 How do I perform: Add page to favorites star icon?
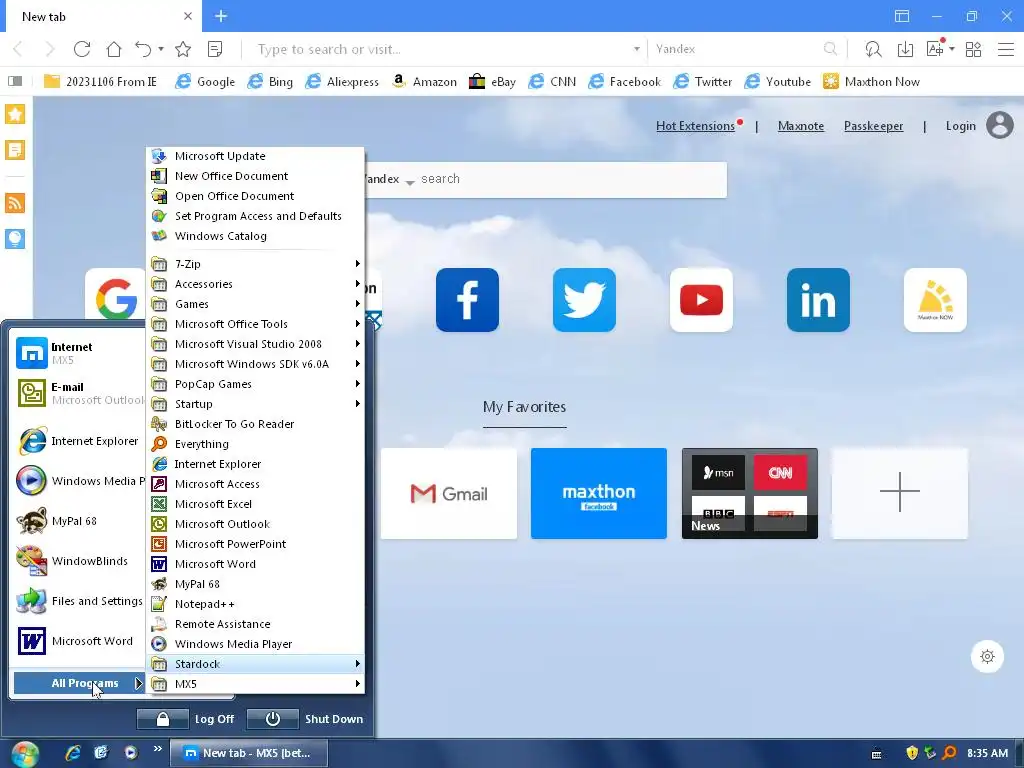[x=183, y=49]
